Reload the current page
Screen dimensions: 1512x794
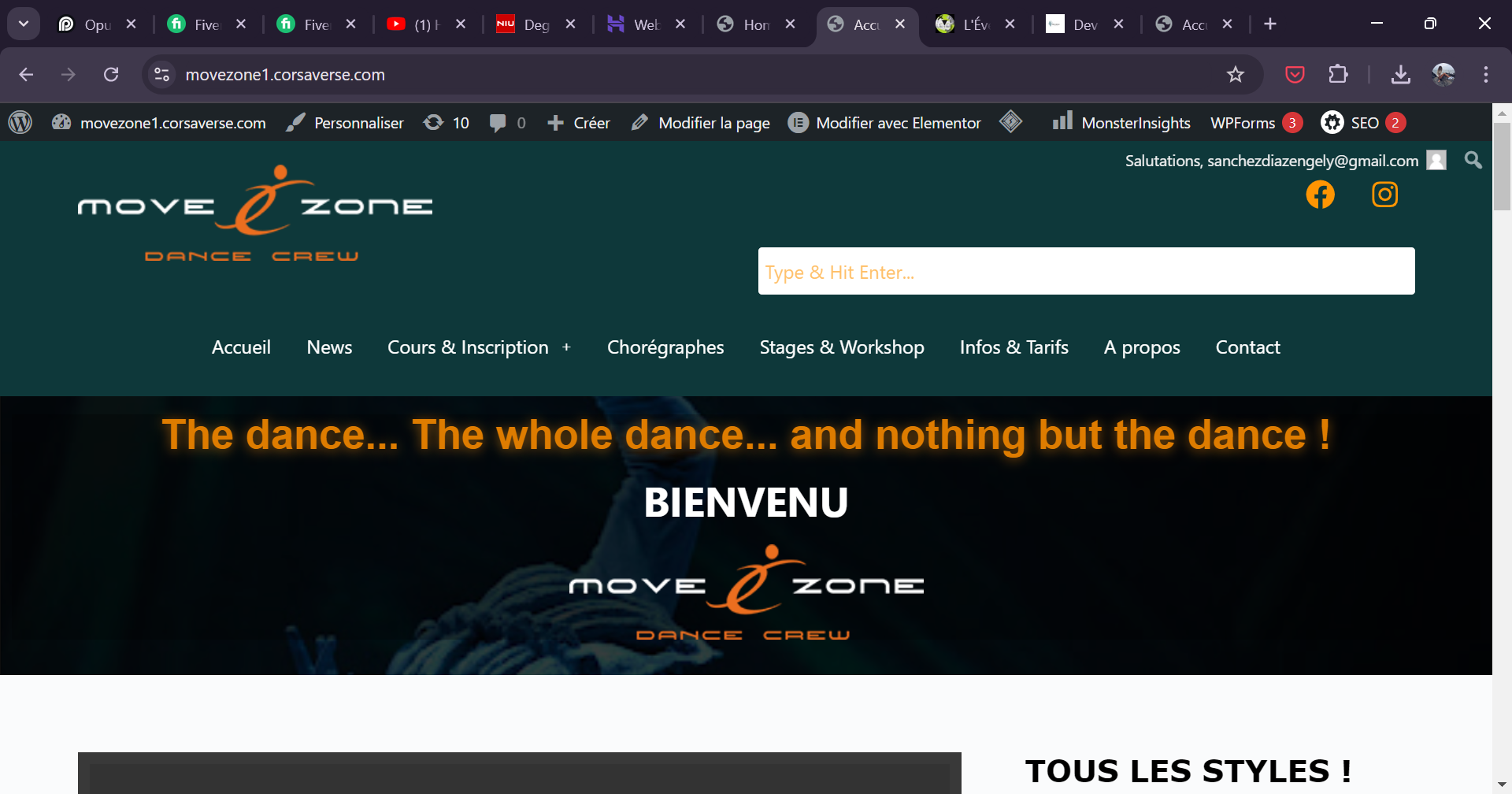point(111,75)
